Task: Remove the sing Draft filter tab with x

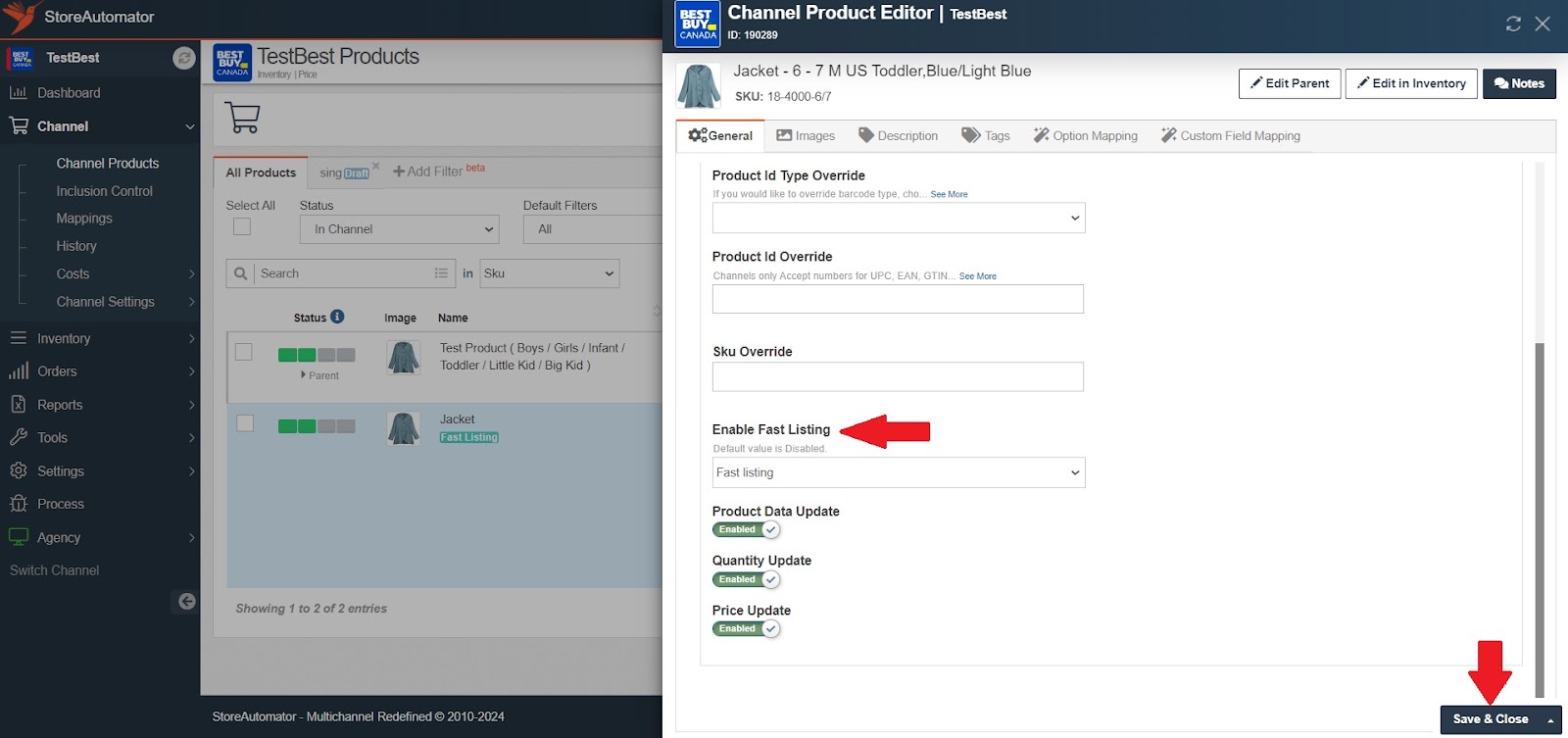Action: click(375, 166)
